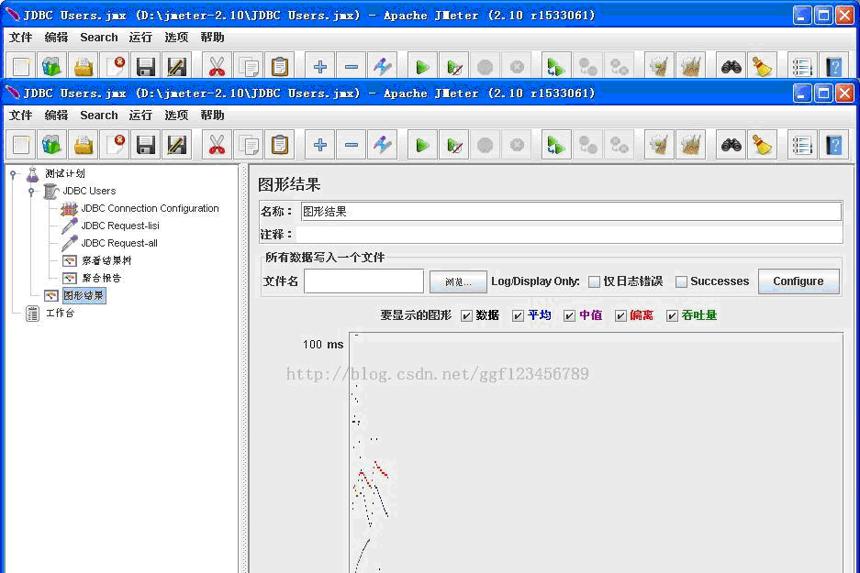Uncheck the 吞吐量 graph checkbox

coord(672,316)
